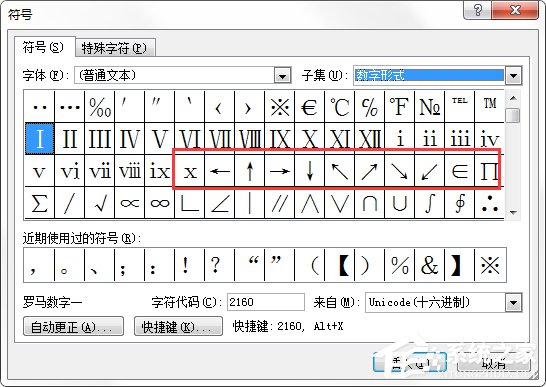The width and height of the screenshot is (546, 387).
Task: Select the contour integral ∮ symbol
Action: click(x=460, y=203)
